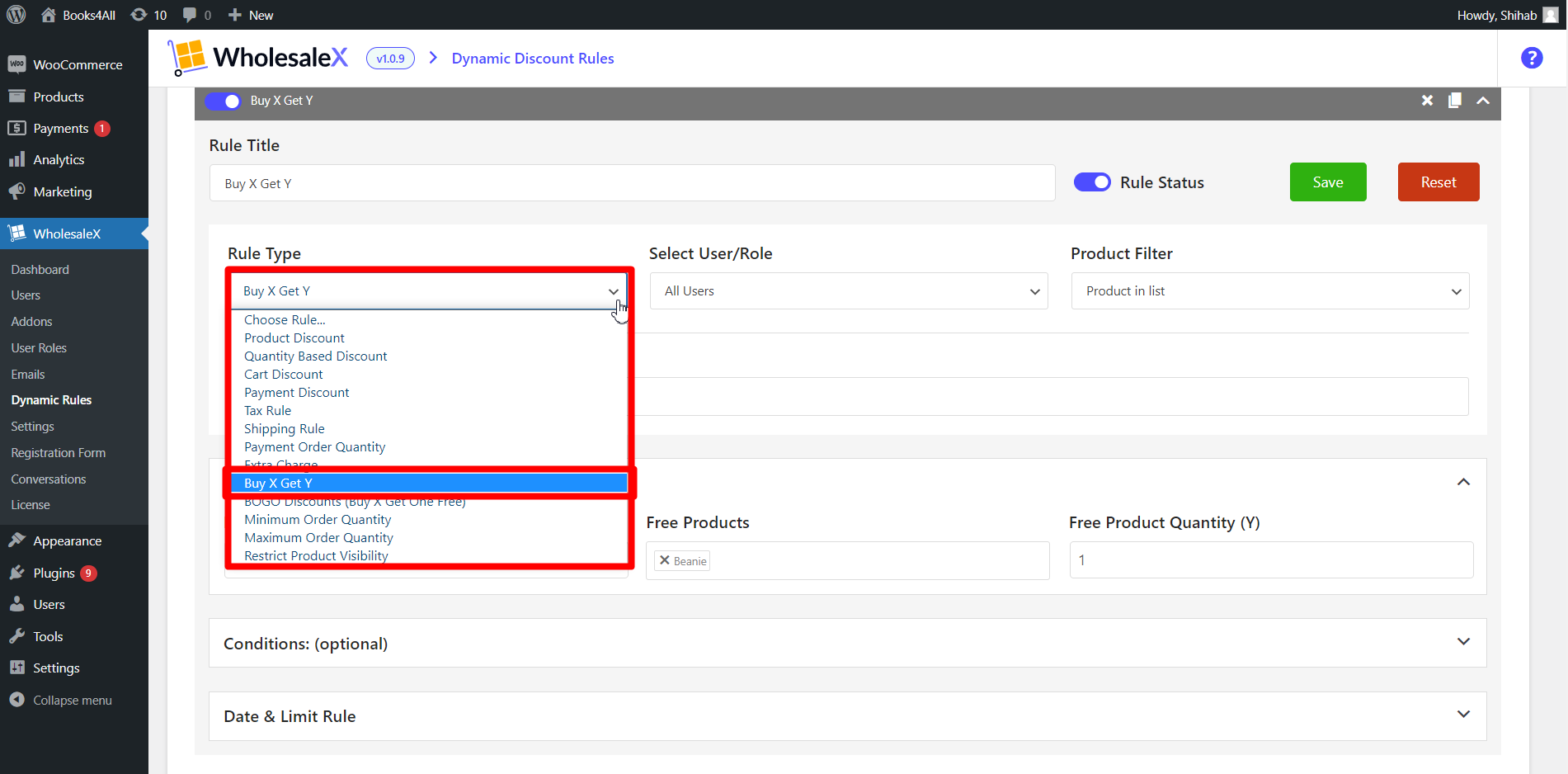Image resolution: width=1568 pixels, height=774 pixels.
Task: Click the New content plus item
Action: (x=251, y=15)
